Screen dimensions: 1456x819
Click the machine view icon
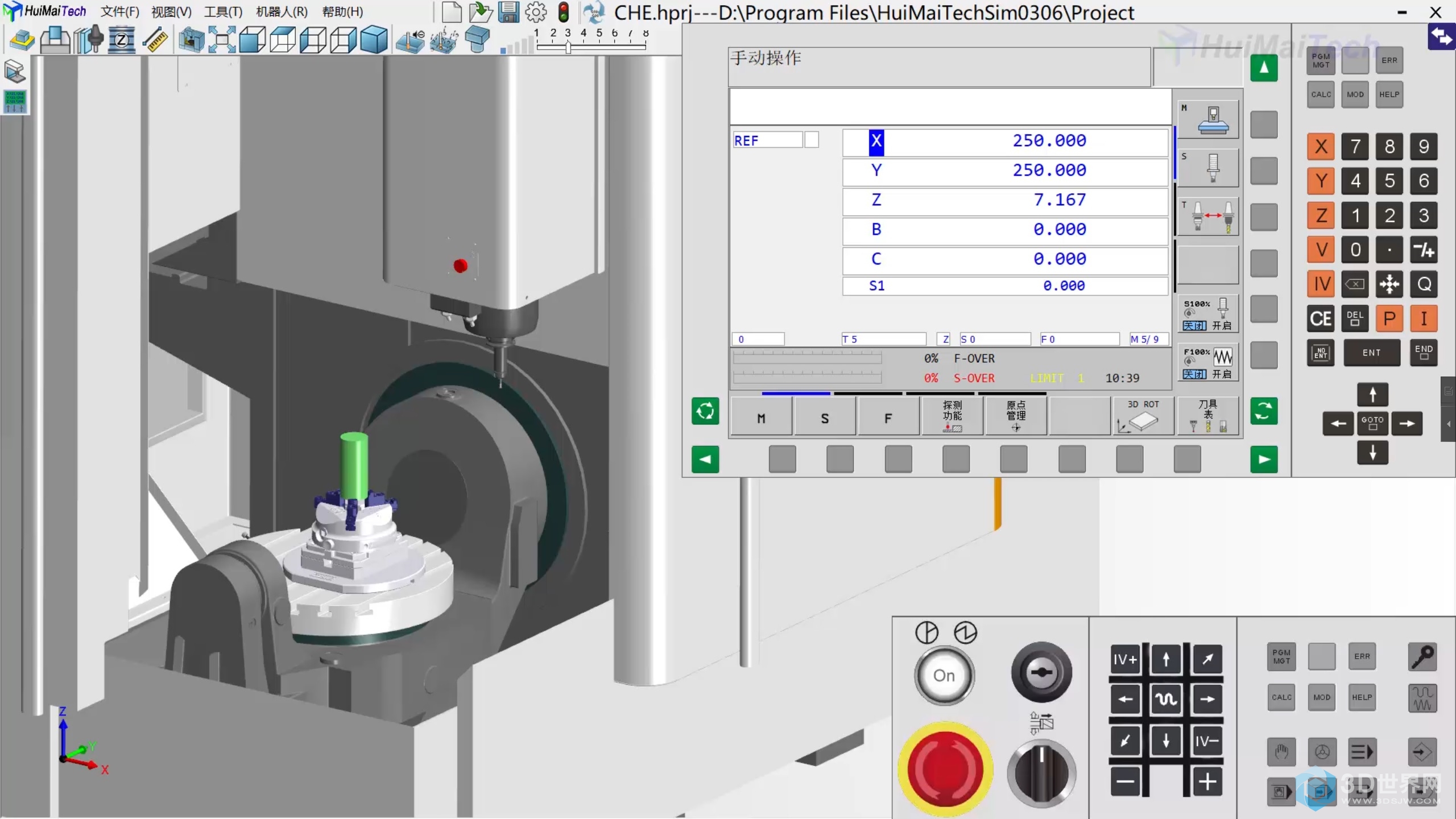pyautogui.click(x=191, y=40)
